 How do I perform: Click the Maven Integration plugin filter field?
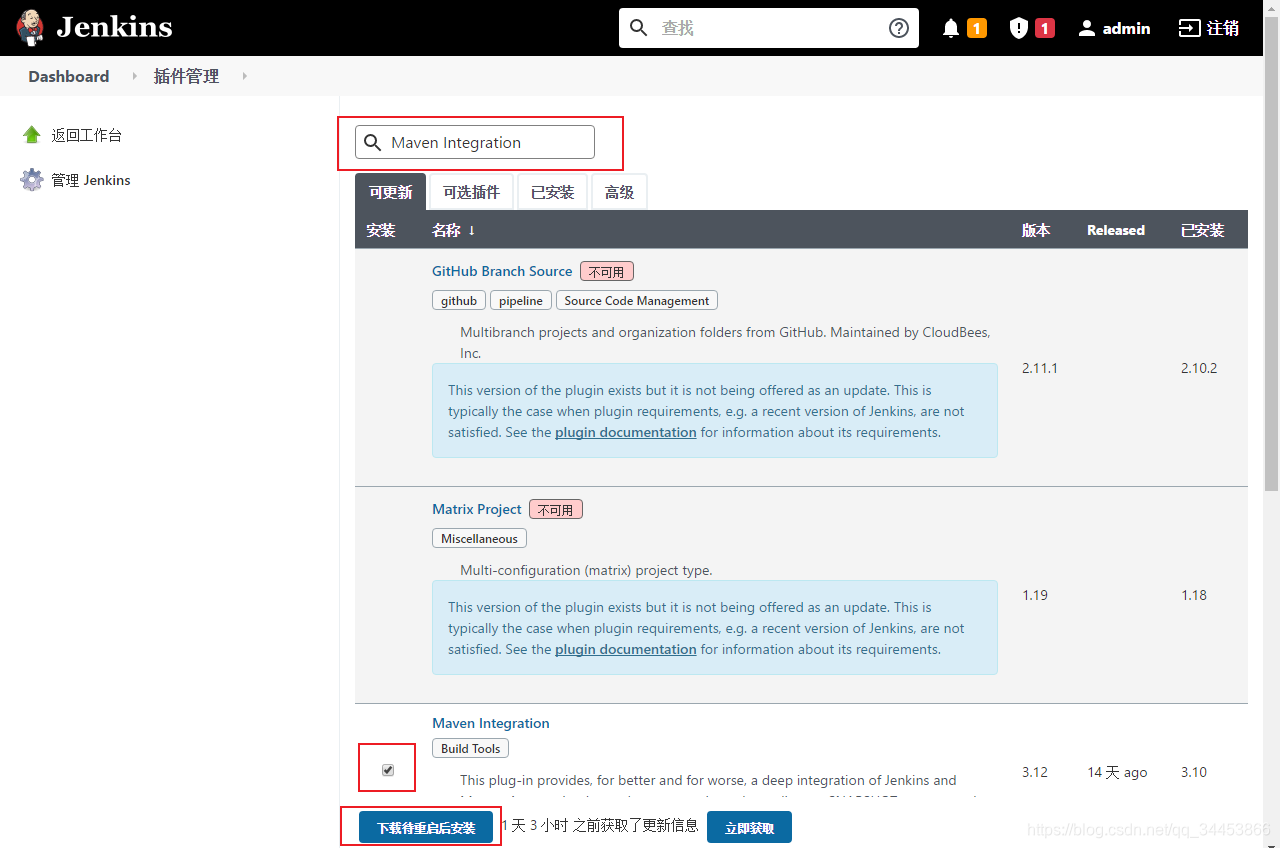tap(475, 142)
